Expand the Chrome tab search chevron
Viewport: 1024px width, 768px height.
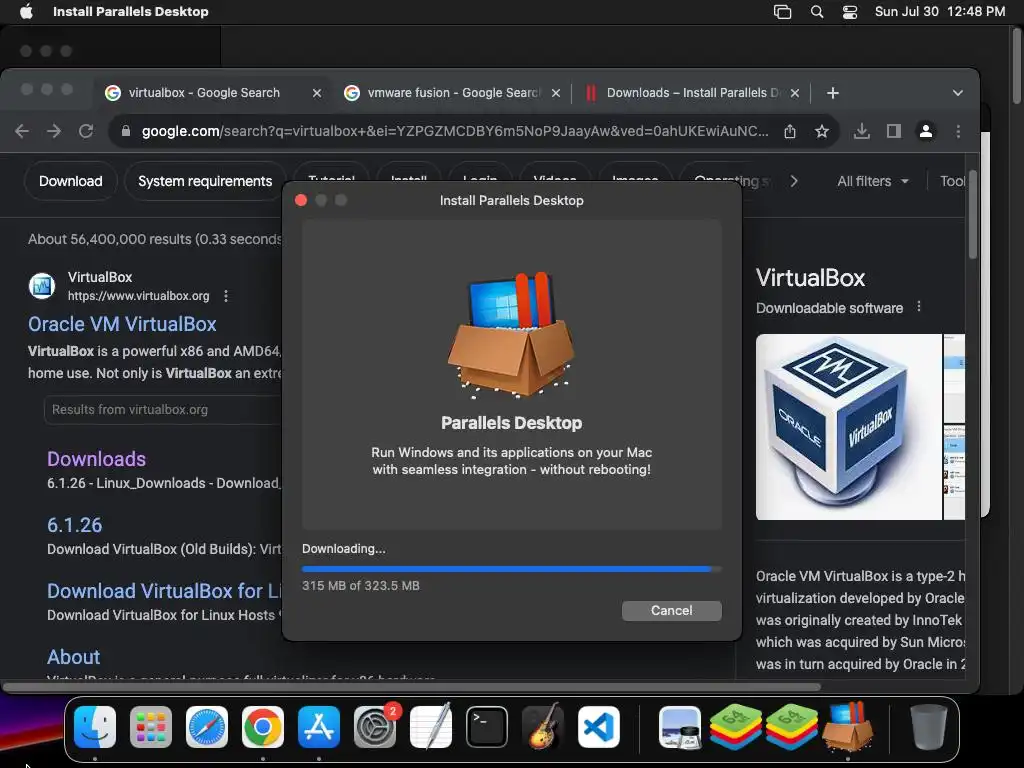click(957, 93)
